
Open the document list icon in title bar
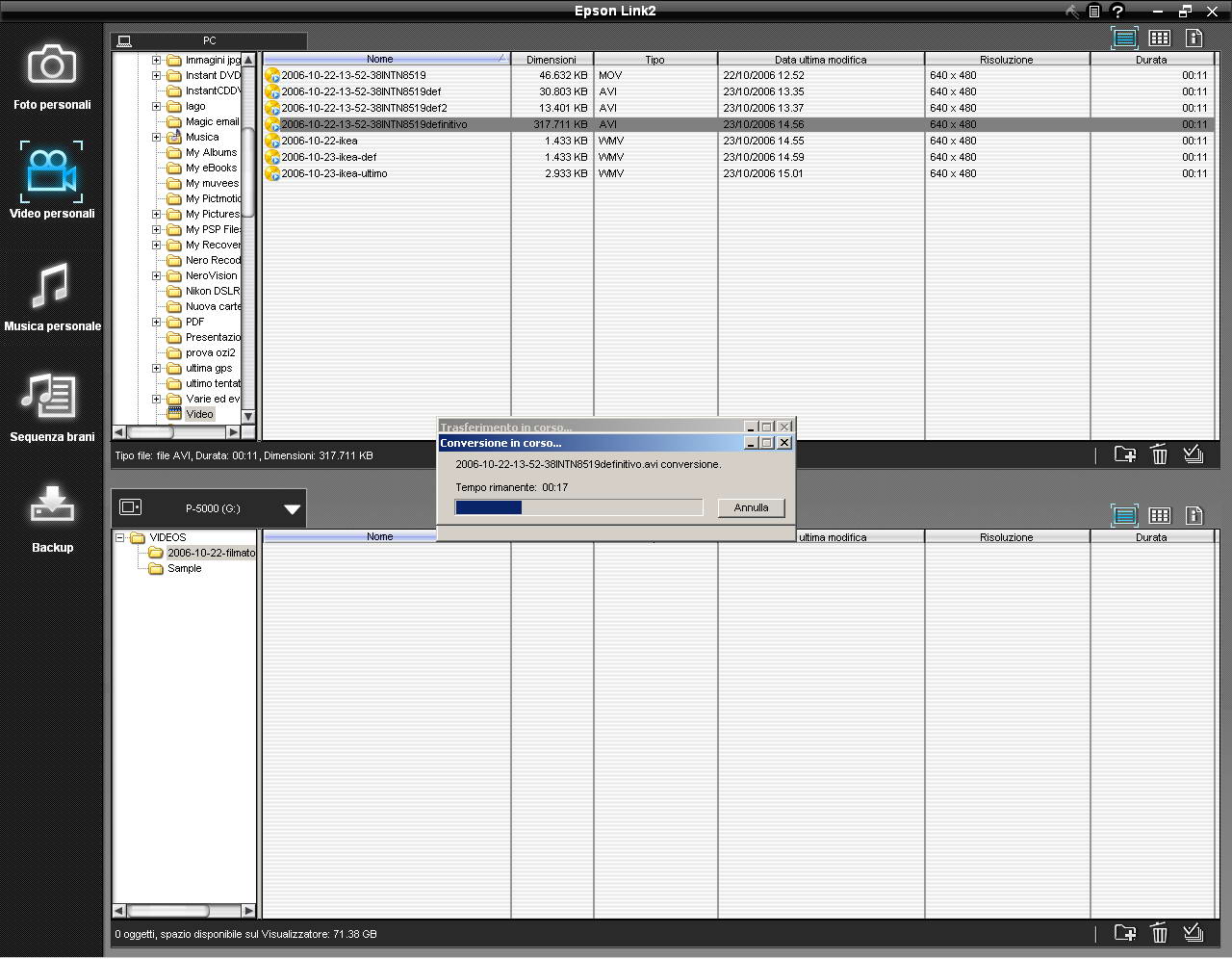[x=1094, y=12]
